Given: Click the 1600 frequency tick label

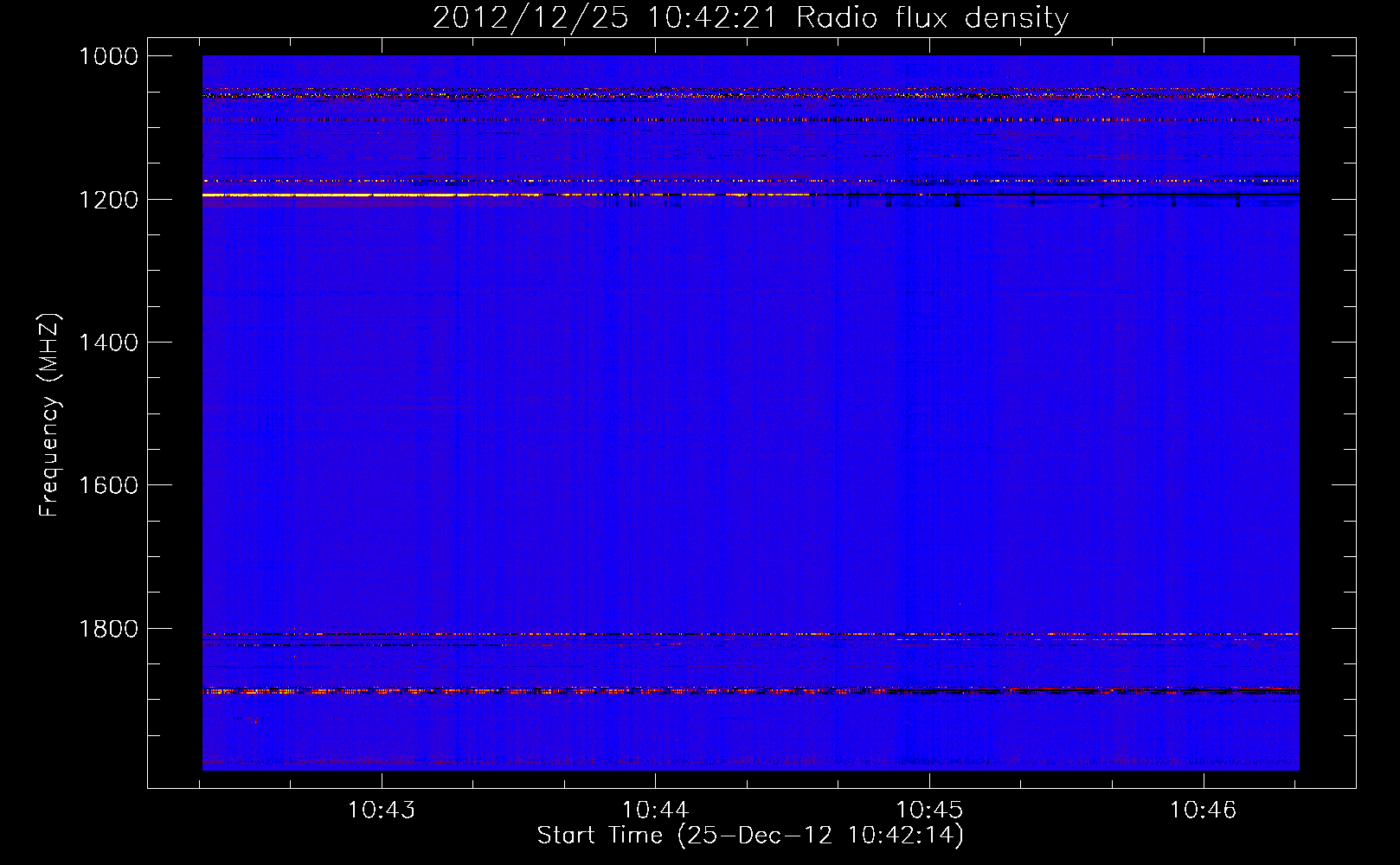Looking at the screenshot, I should [108, 485].
